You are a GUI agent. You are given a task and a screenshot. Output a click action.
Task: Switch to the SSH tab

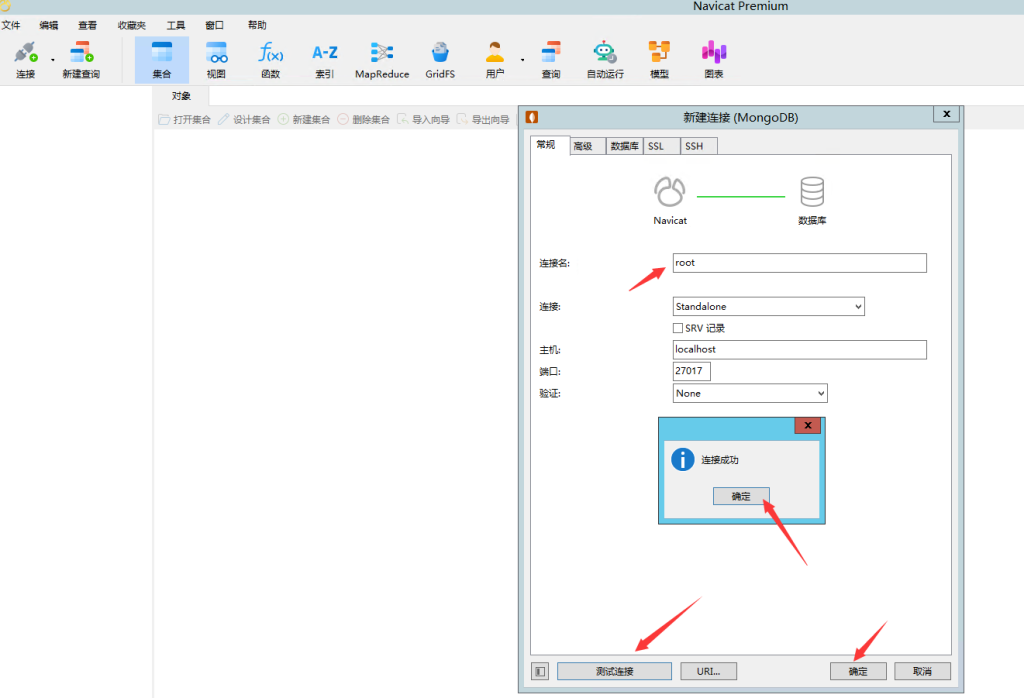(x=698, y=146)
